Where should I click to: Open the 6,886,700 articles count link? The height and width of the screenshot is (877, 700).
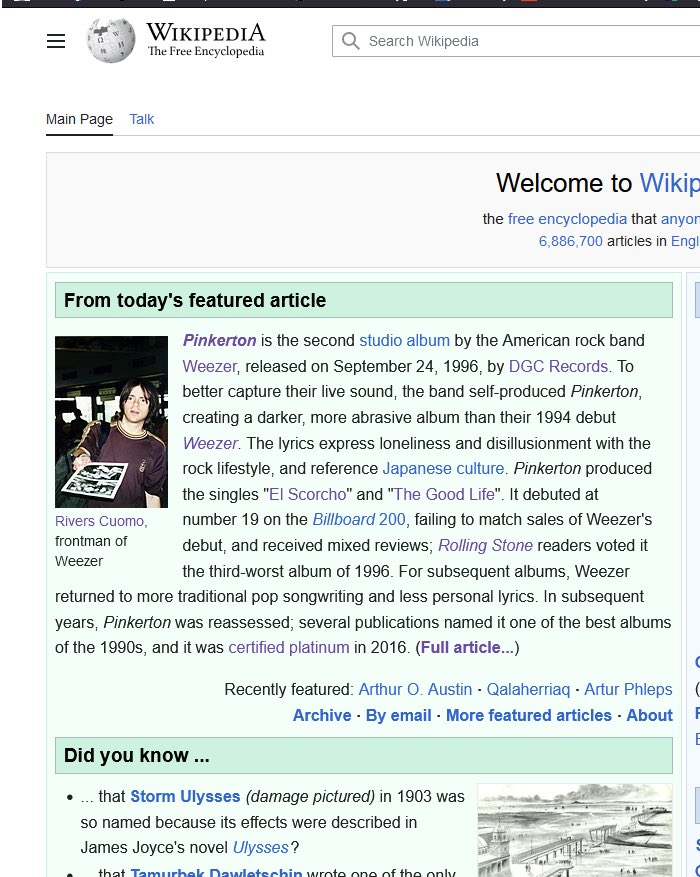point(570,241)
